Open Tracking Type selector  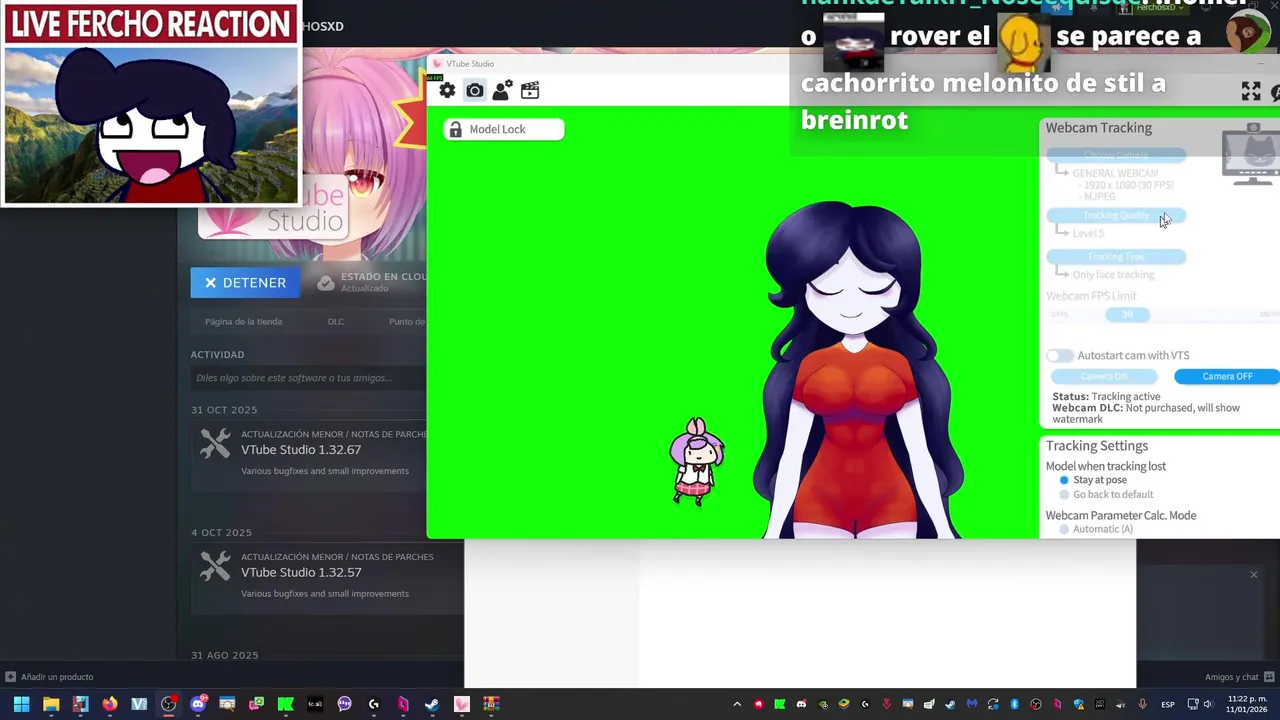point(1116,257)
